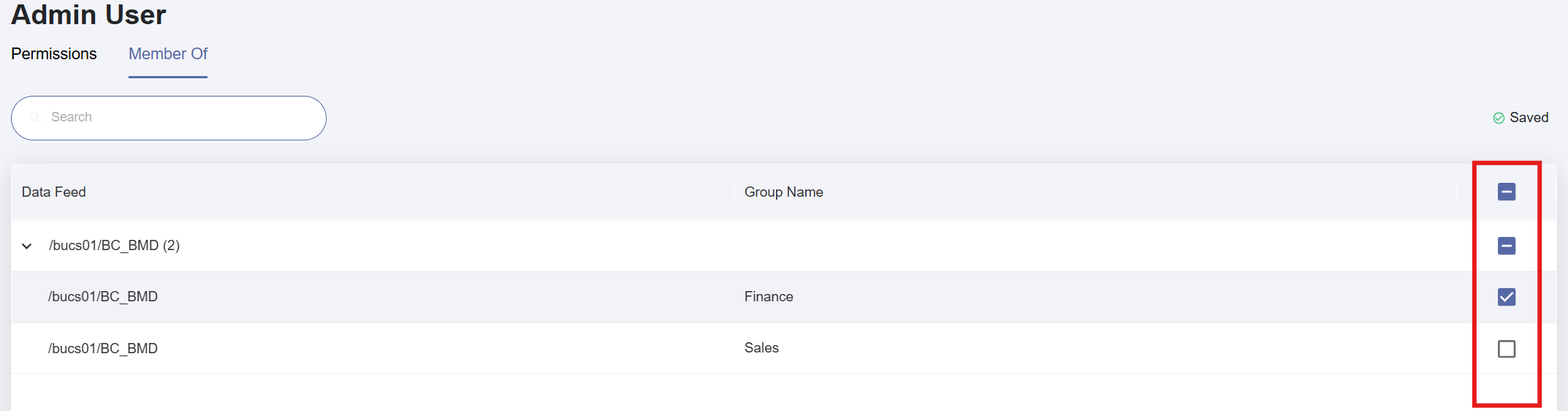This screenshot has width=1568, height=411.
Task: Toggle the /bucs01/BC_BMD (2) group checkbox
Action: pos(1507,246)
